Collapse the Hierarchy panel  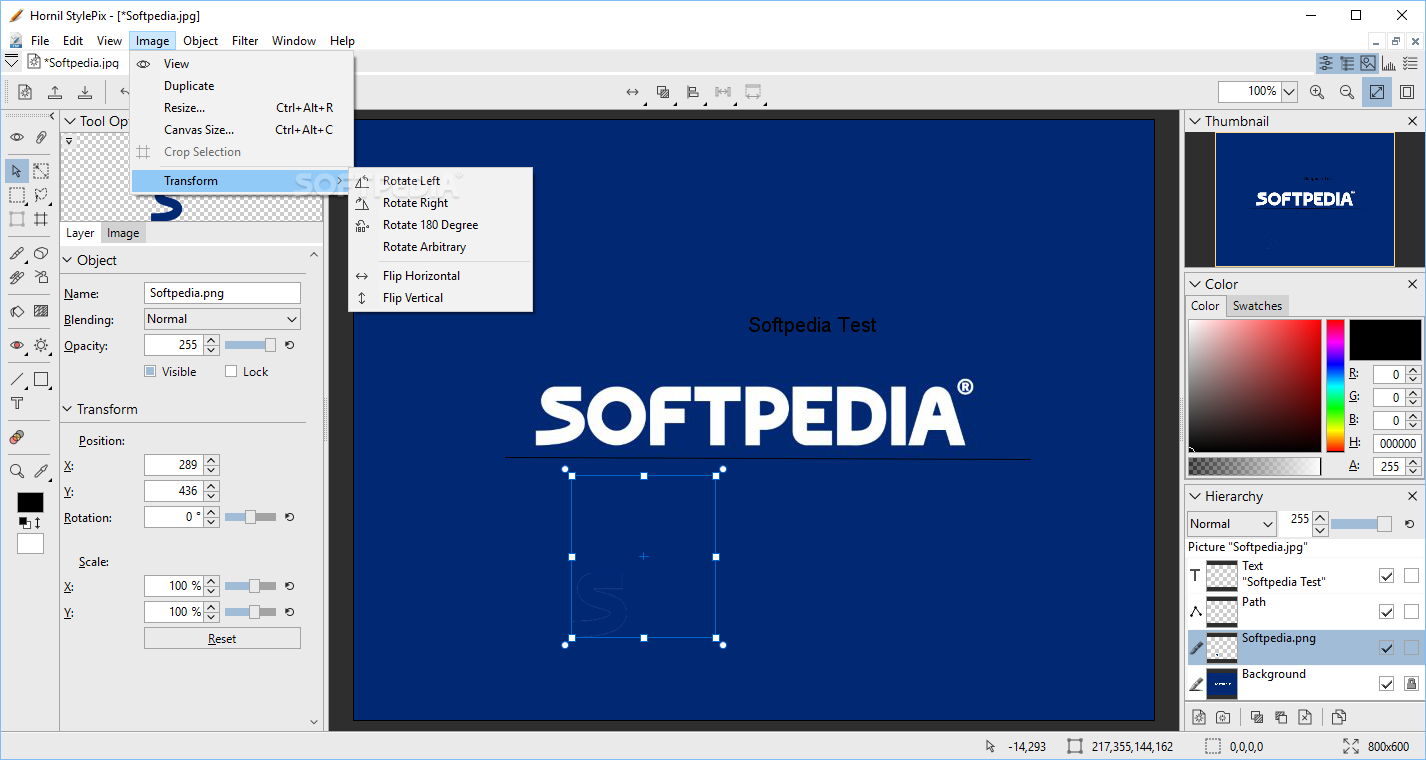(1194, 496)
